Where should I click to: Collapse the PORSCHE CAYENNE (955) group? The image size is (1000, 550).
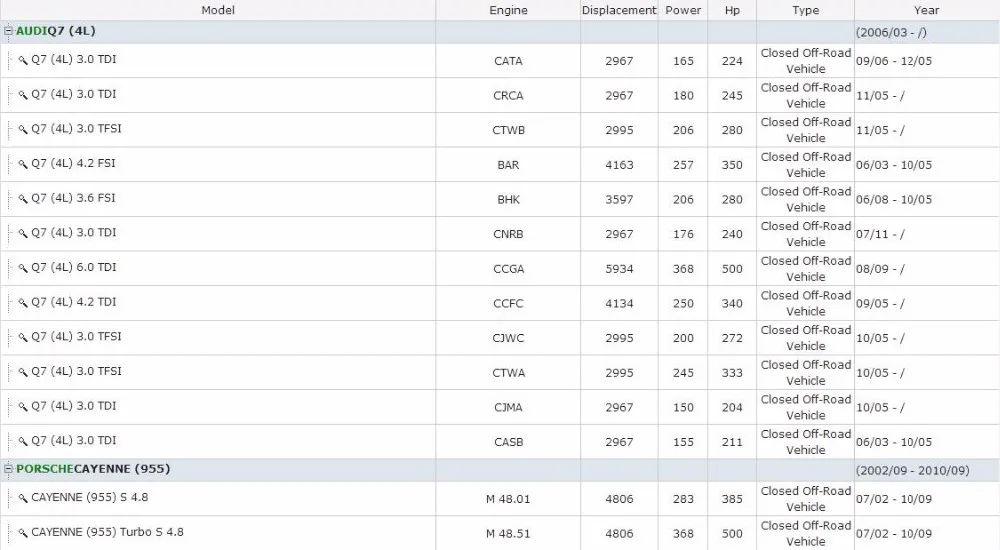(x=8, y=469)
